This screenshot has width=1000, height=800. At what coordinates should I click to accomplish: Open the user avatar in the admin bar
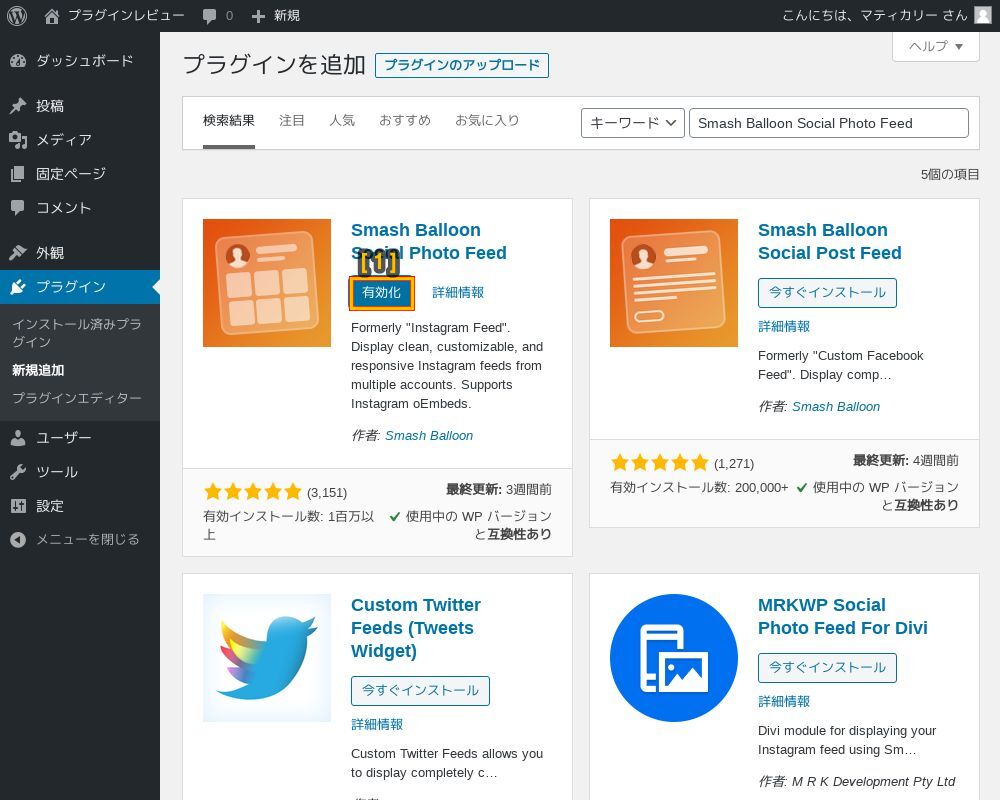click(x=983, y=15)
